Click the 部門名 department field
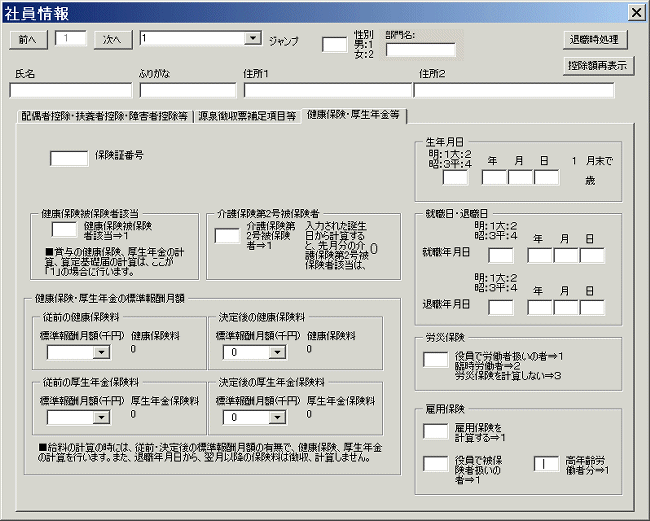This screenshot has height=521, width=650. [420, 50]
